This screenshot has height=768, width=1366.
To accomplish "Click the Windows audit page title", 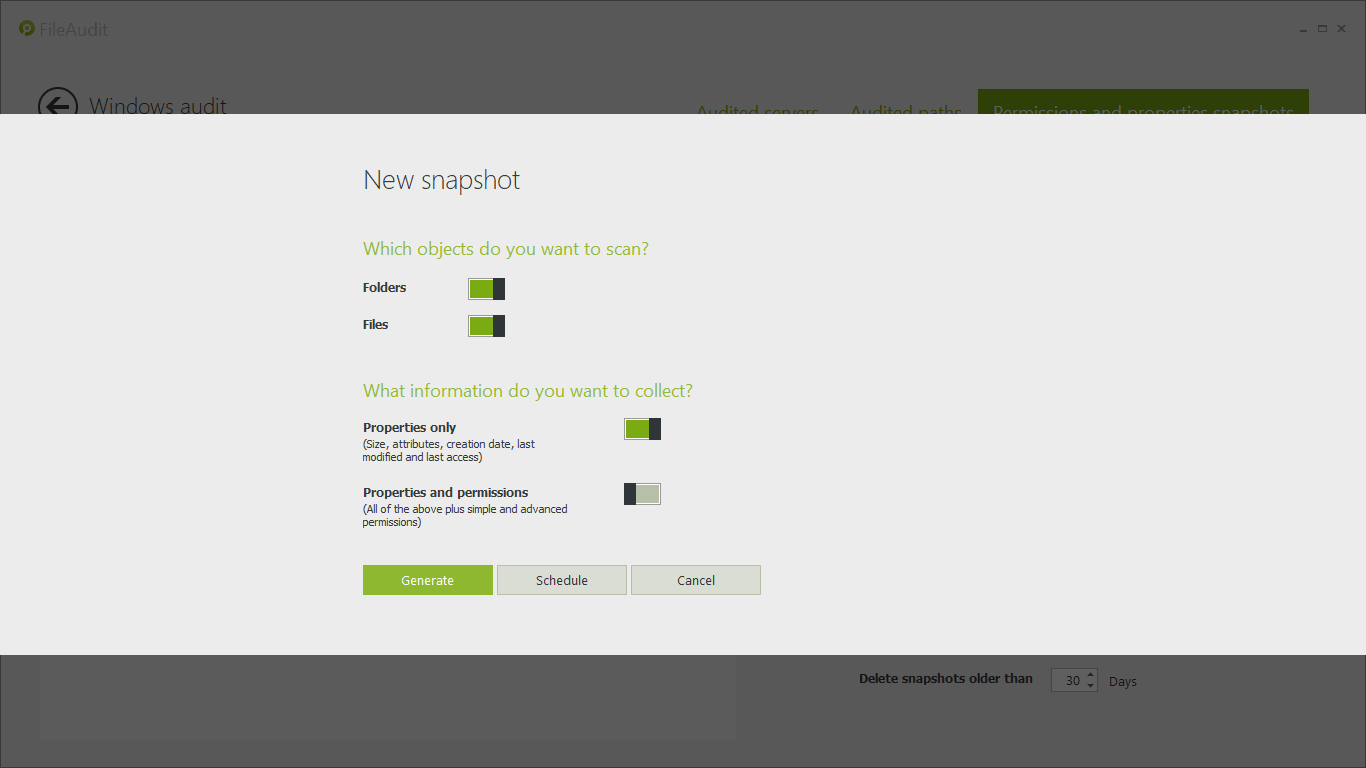I will click(158, 106).
